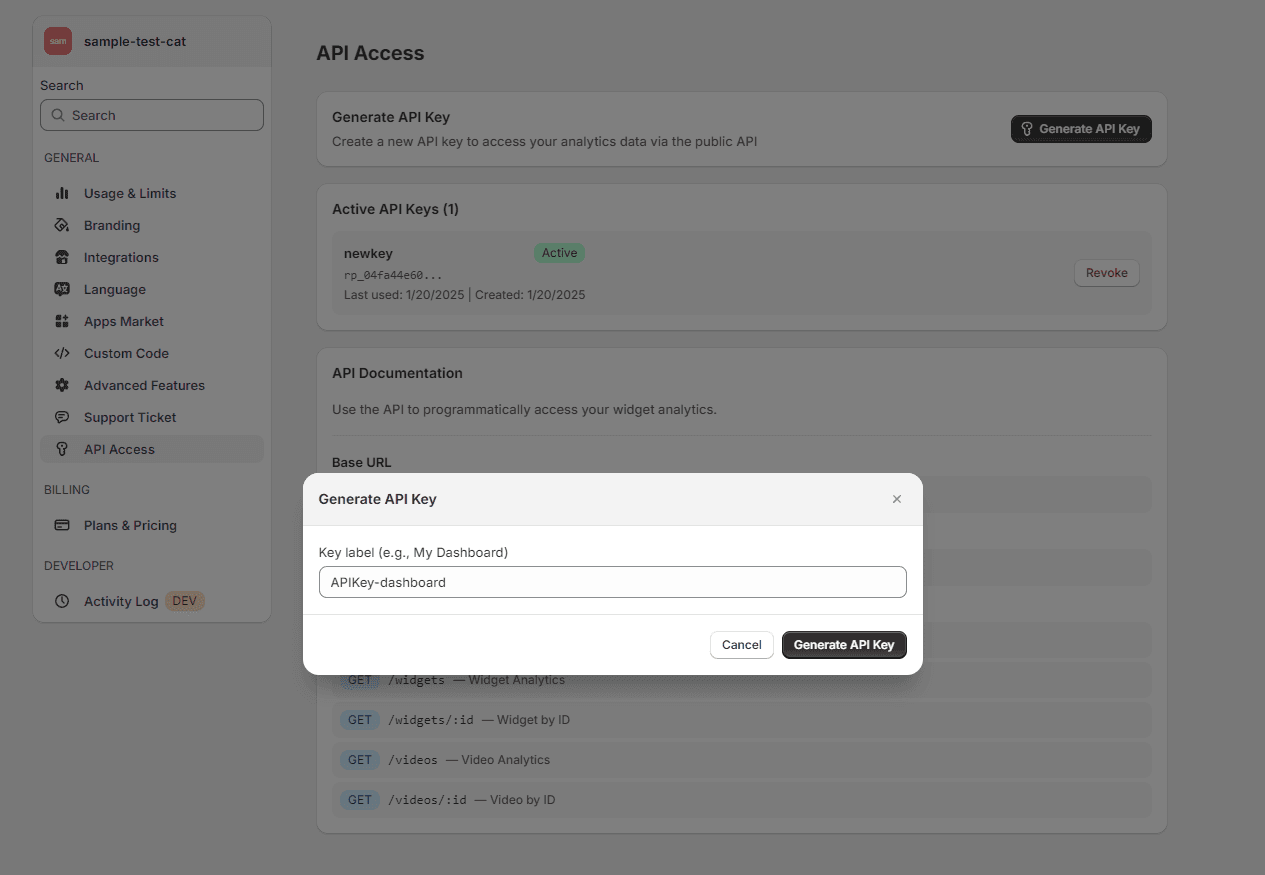Click the search magnifier icon
Screen dimensions: 1265x875
(57, 115)
